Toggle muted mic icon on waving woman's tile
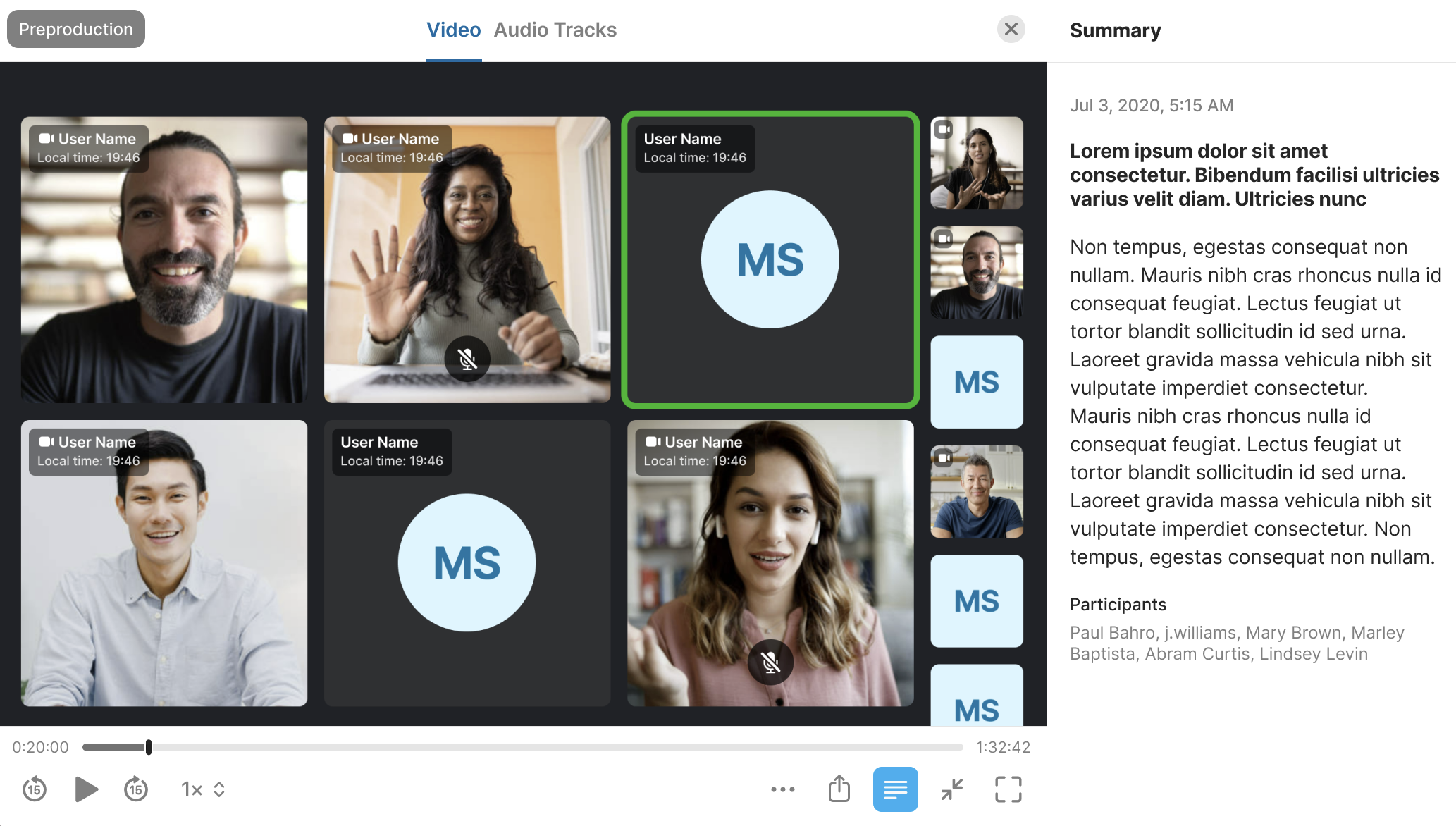The width and height of the screenshot is (1456, 826). 467,359
